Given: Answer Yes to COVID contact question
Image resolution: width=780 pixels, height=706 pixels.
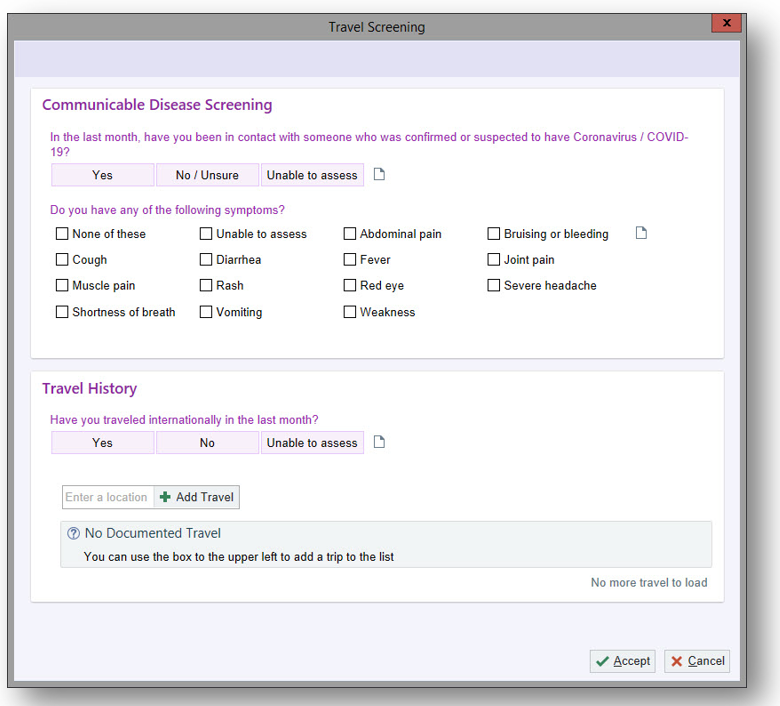Looking at the screenshot, I should coord(103,175).
